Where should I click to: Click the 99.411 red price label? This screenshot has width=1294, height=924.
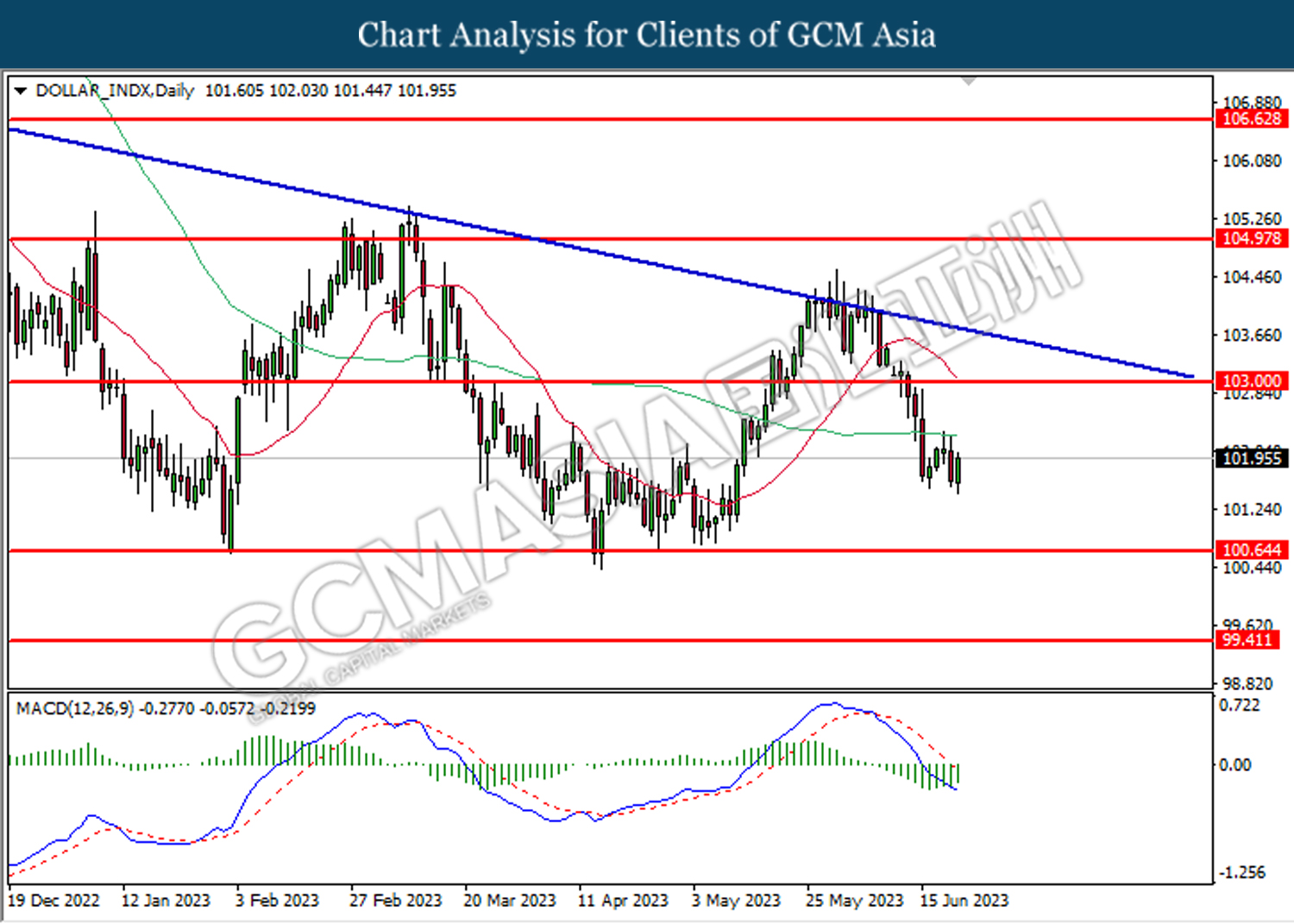tap(1247, 639)
